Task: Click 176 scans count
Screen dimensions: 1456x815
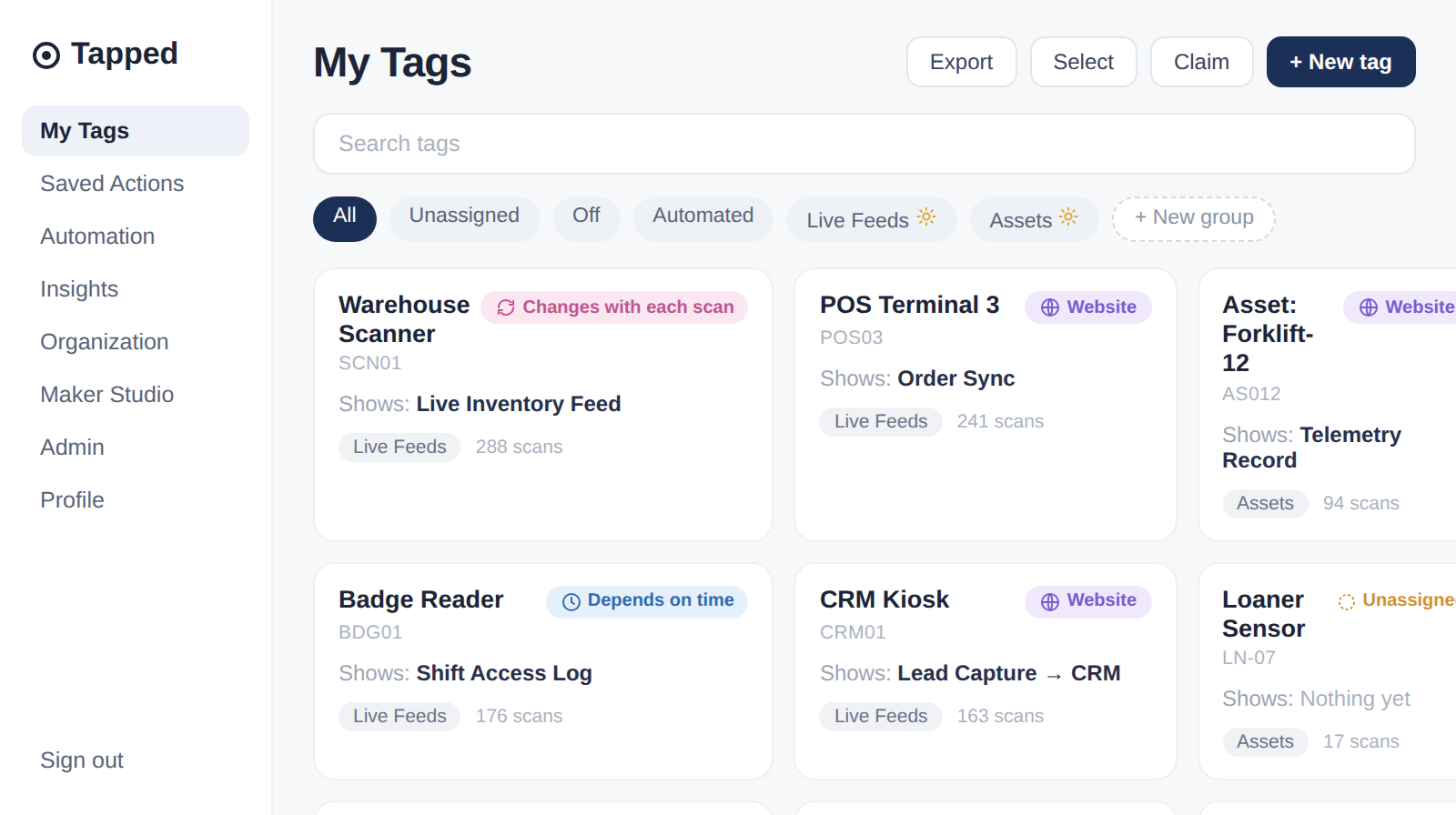Action: 519,716
